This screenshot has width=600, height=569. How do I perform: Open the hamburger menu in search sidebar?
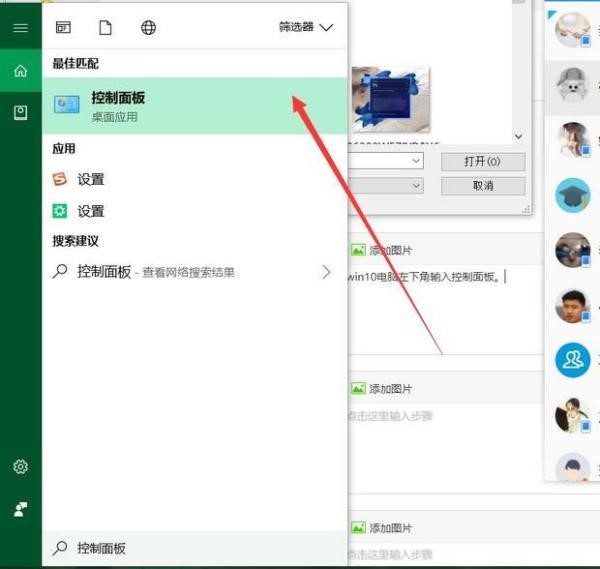[x=20, y=28]
